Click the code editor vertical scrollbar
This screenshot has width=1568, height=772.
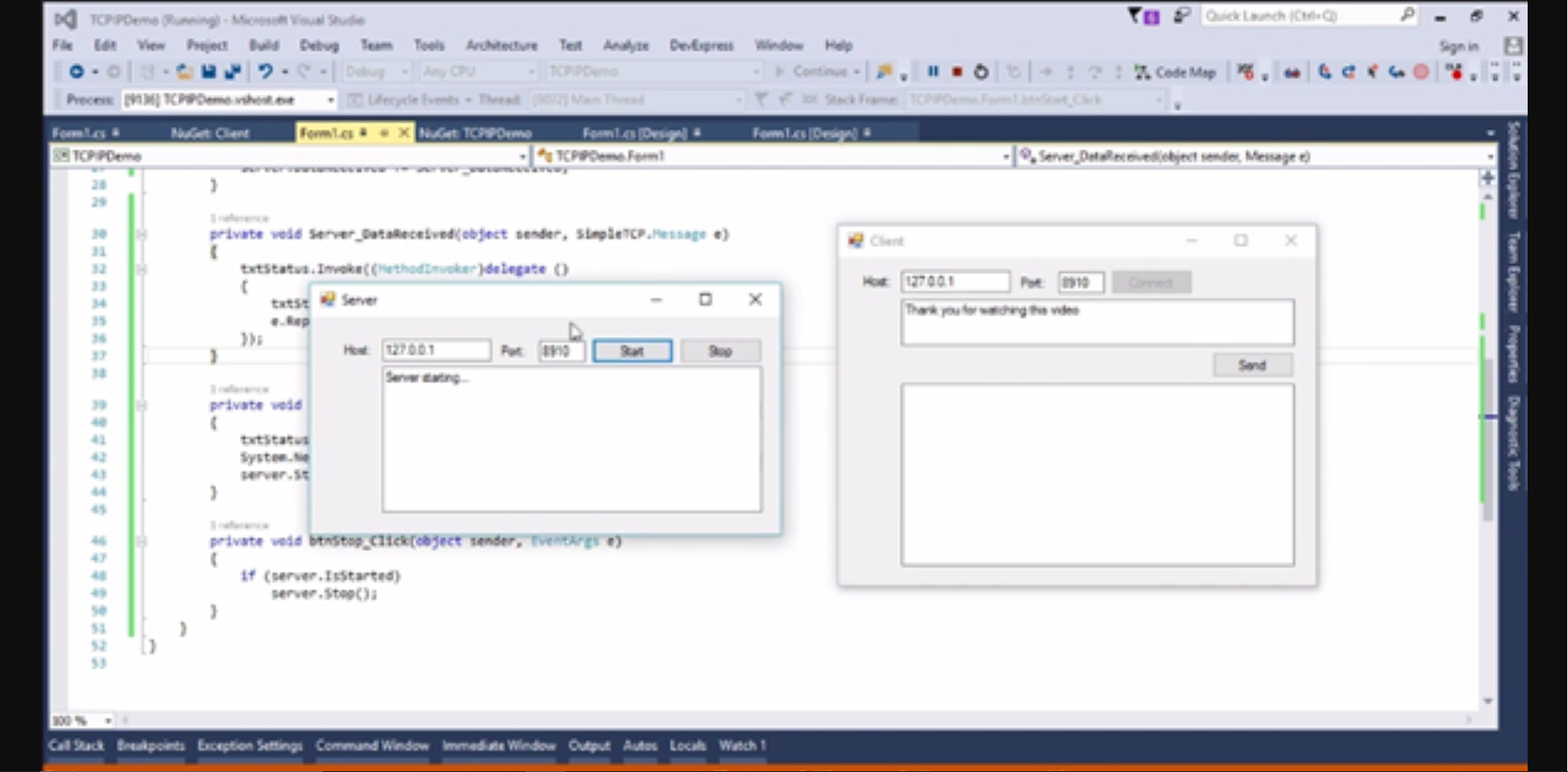[1487, 437]
